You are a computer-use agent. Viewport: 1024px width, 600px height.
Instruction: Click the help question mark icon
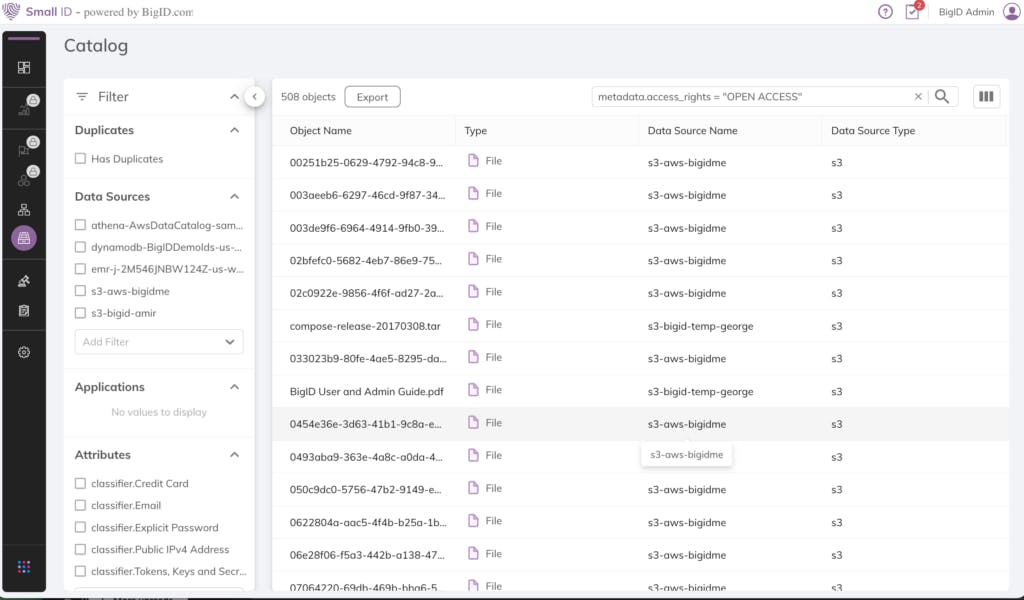[x=885, y=12]
